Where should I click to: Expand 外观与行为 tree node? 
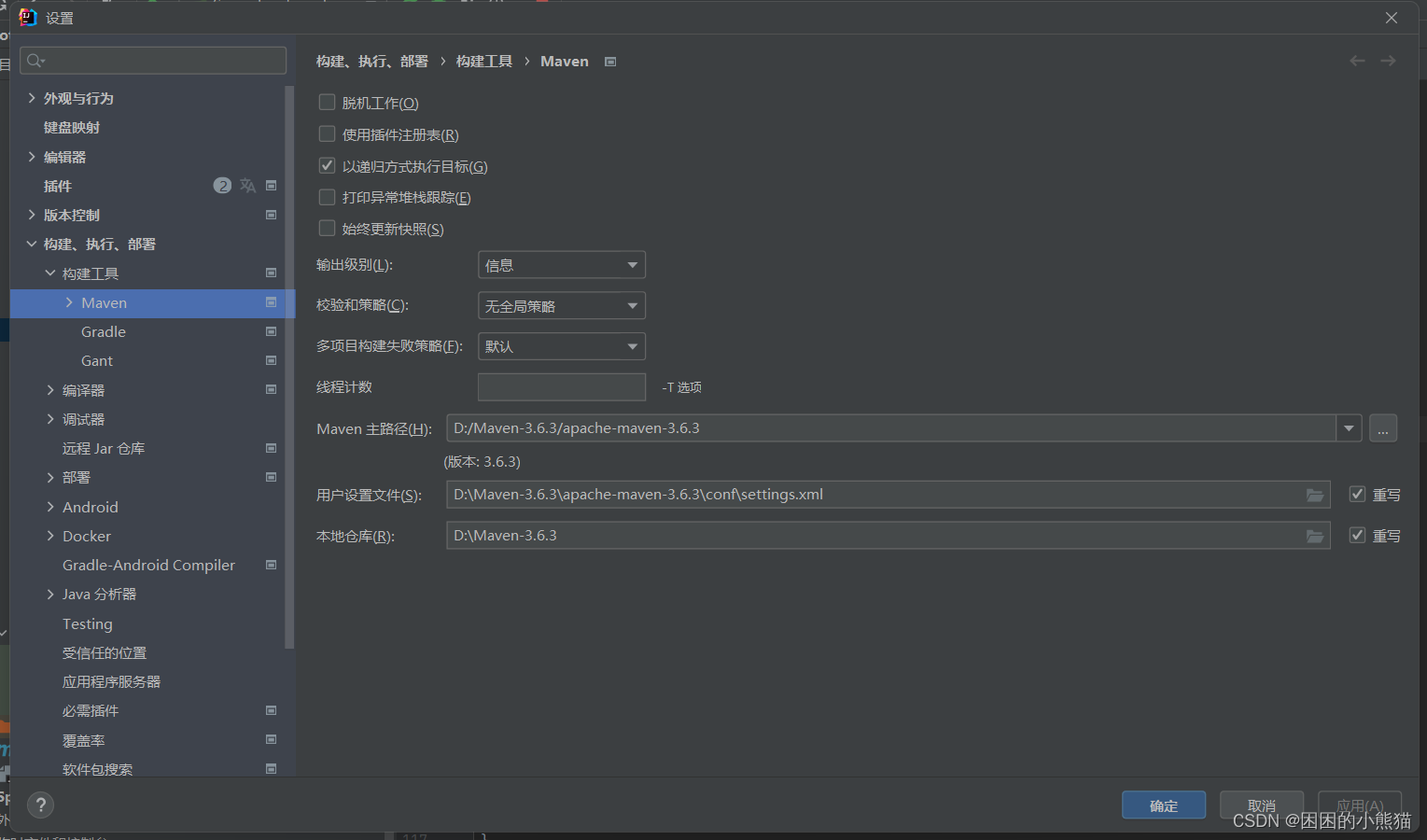[x=32, y=98]
